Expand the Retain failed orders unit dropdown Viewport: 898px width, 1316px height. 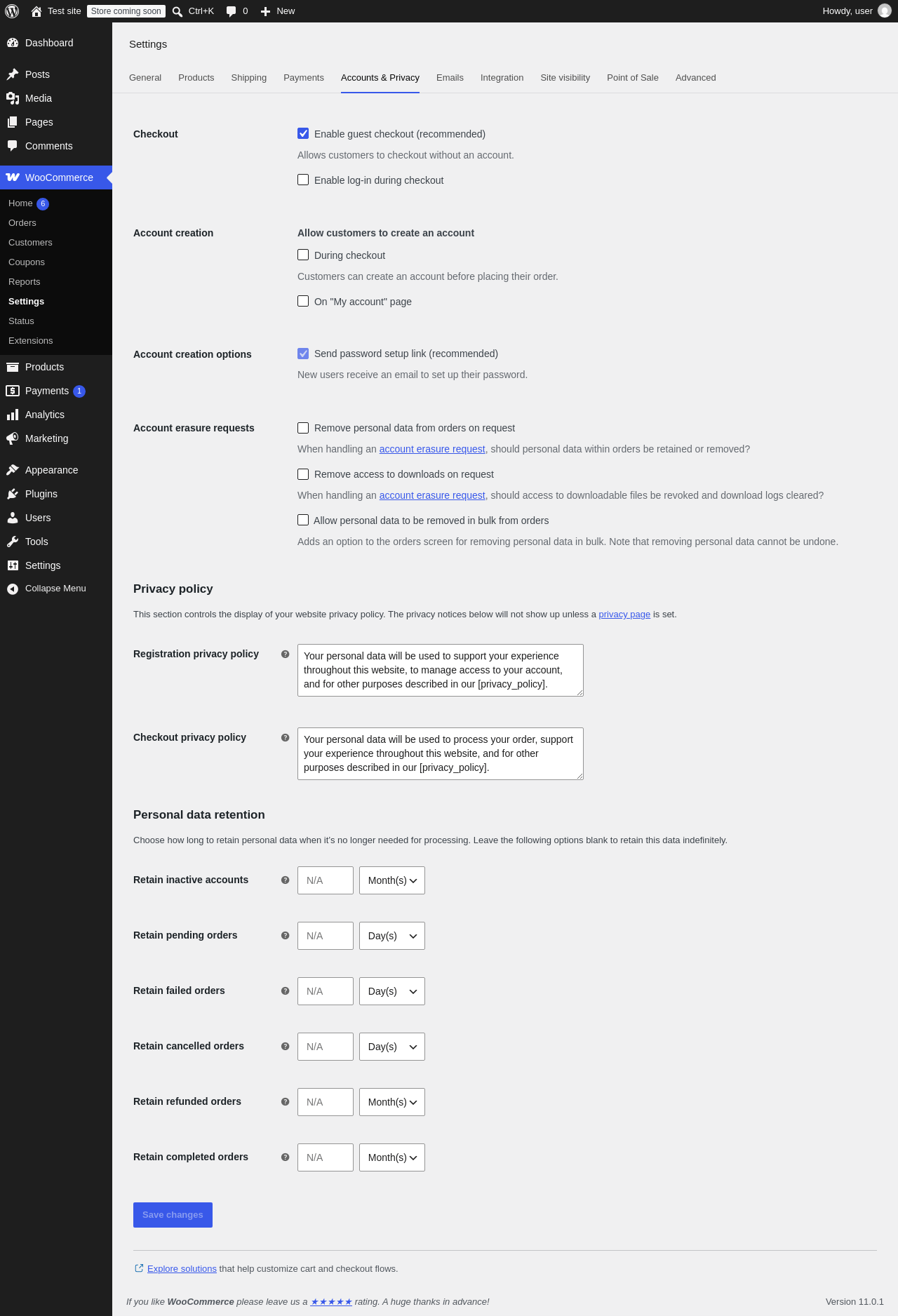[392, 991]
